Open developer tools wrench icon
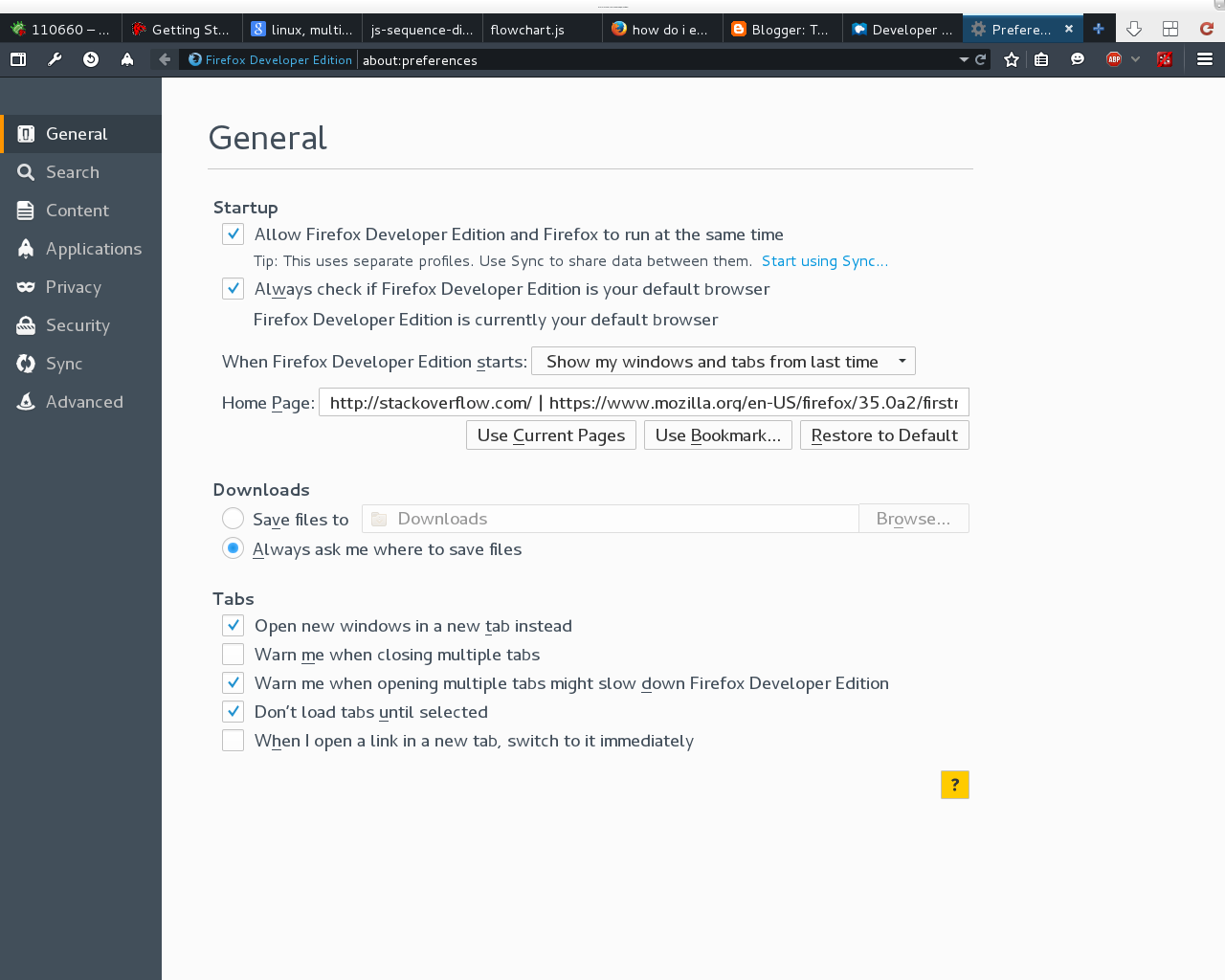 [x=55, y=59]
